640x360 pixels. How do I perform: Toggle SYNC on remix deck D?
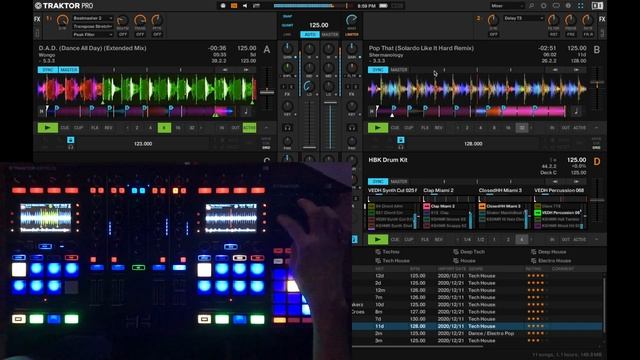pos(378,181)
